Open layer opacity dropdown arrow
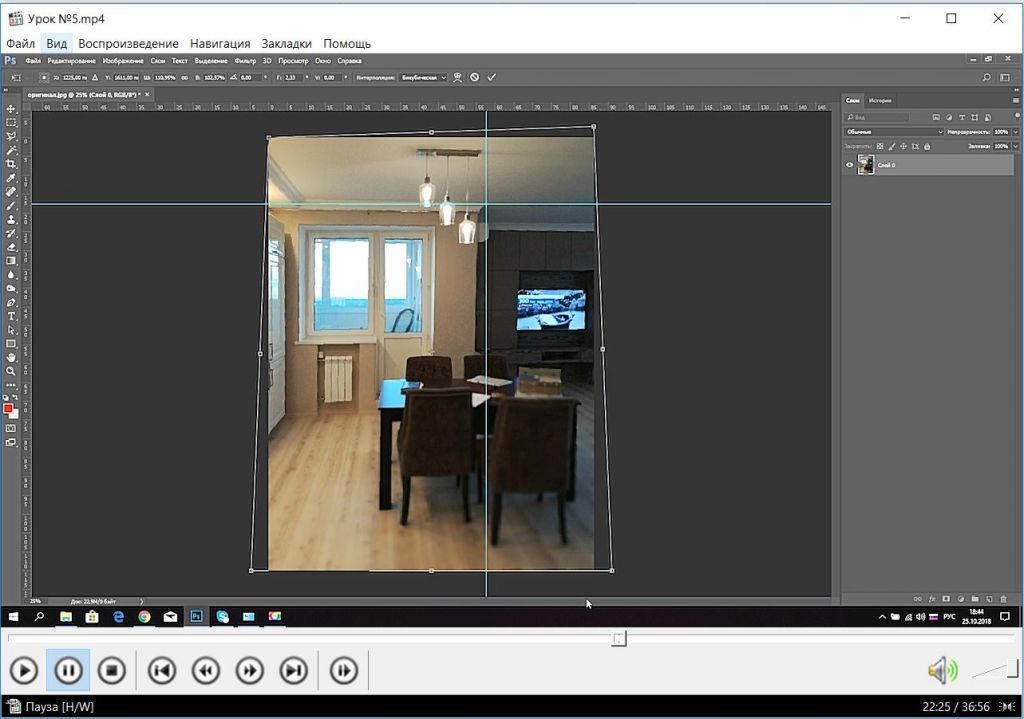1024x719 pixels. (x=1016, y=132)
